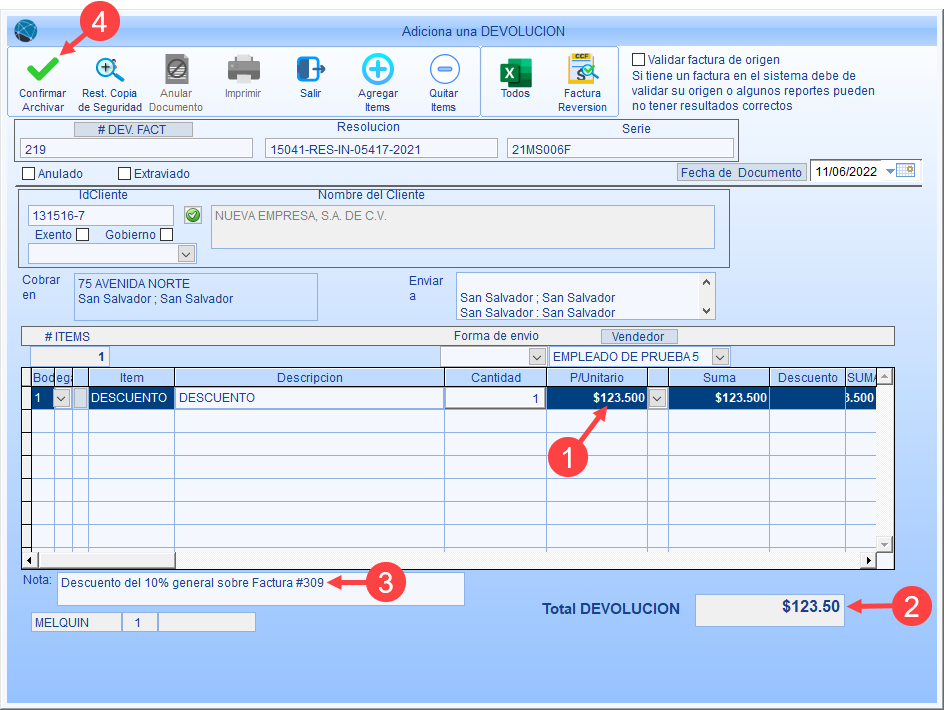The image size is (944, 710).
Task: Click Quitar Items minus icon
Action: pos(444,69)
